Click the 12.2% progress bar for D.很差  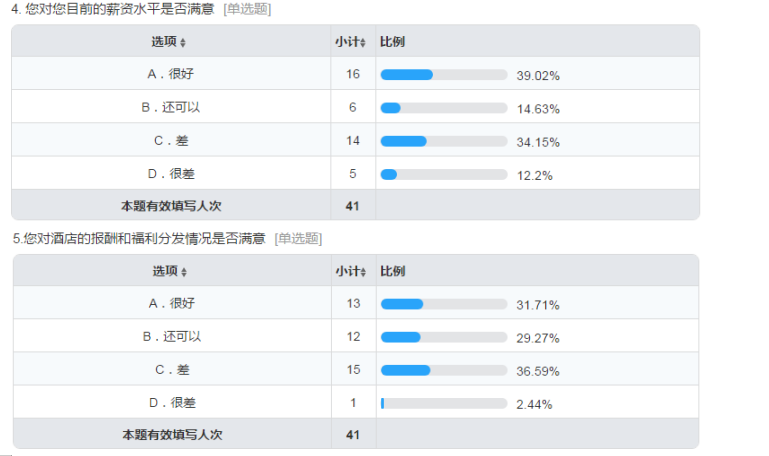pyautogui.click(x=444, y=175)
